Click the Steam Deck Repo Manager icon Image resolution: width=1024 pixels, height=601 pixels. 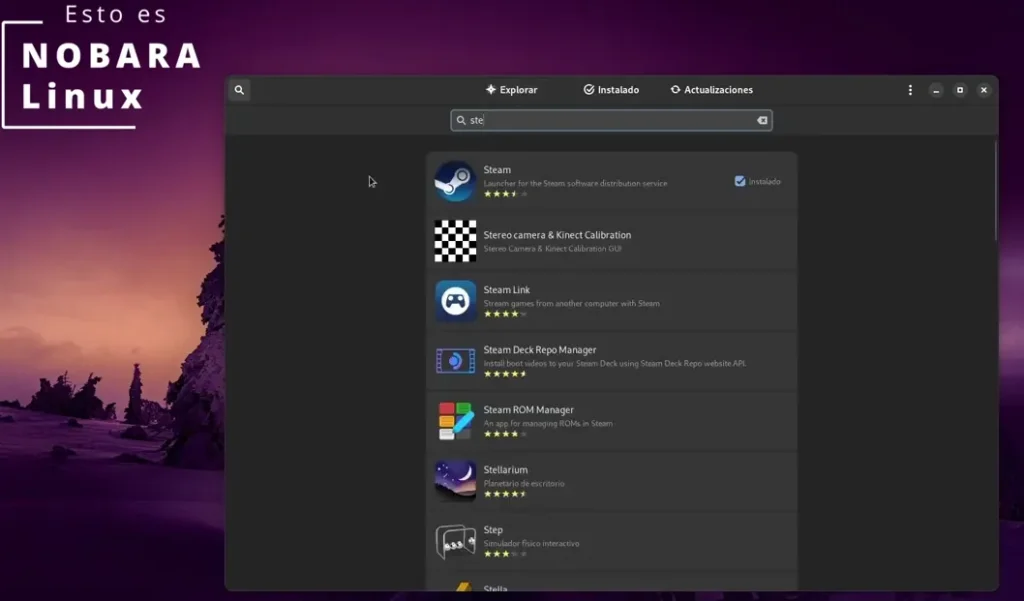pos(455,361)
